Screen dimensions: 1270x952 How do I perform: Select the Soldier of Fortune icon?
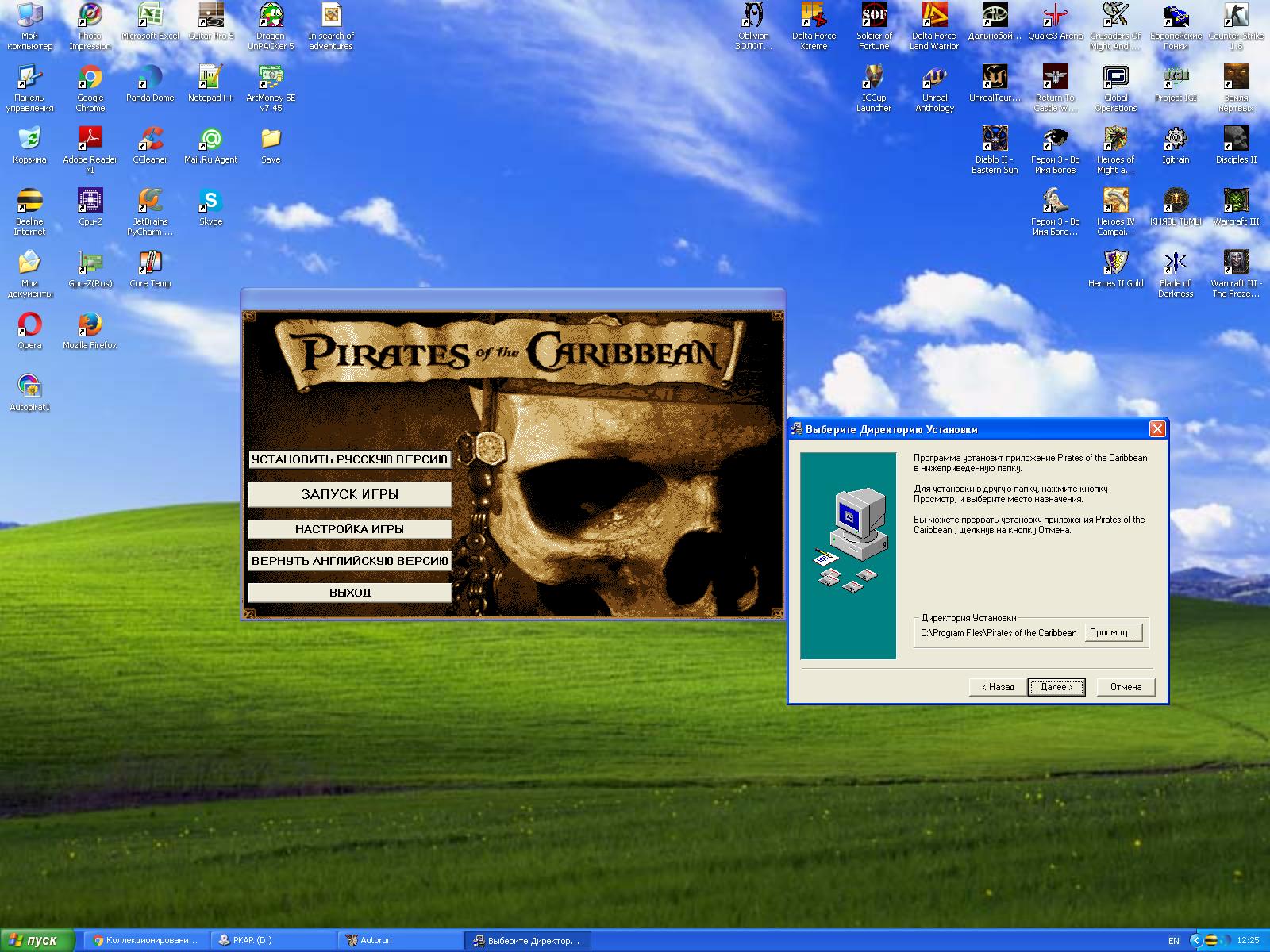pos(874,26)
